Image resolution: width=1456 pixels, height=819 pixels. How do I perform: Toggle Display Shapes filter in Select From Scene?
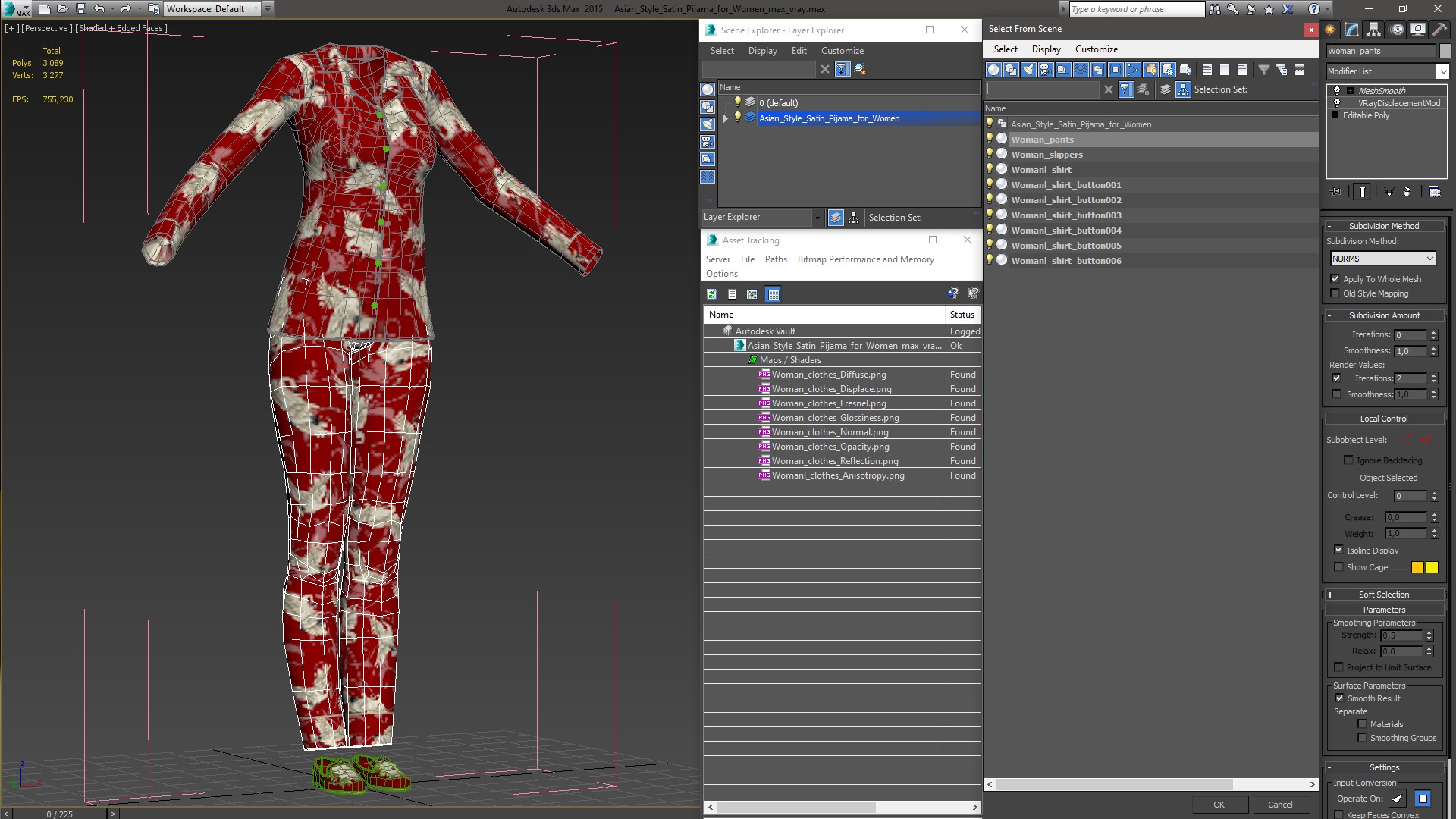point(1011,70)
